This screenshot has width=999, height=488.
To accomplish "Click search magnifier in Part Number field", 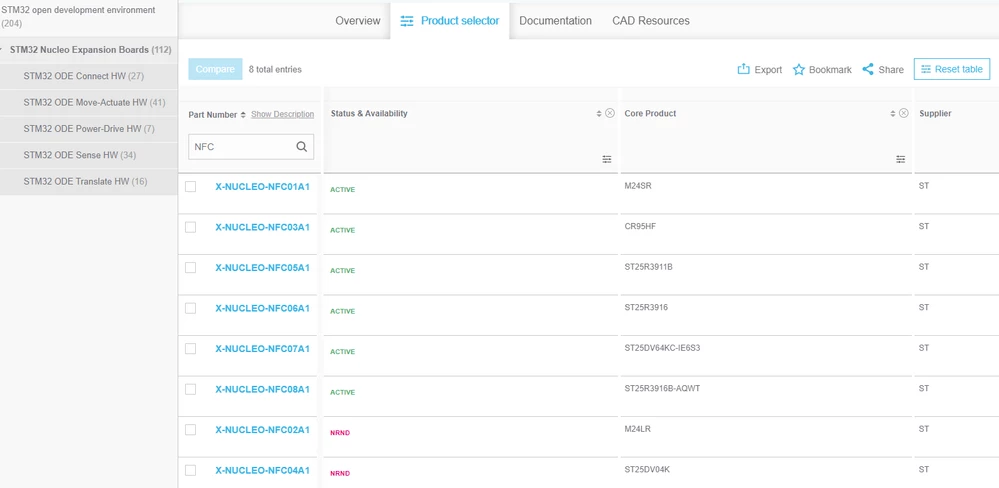I will 302,147.
